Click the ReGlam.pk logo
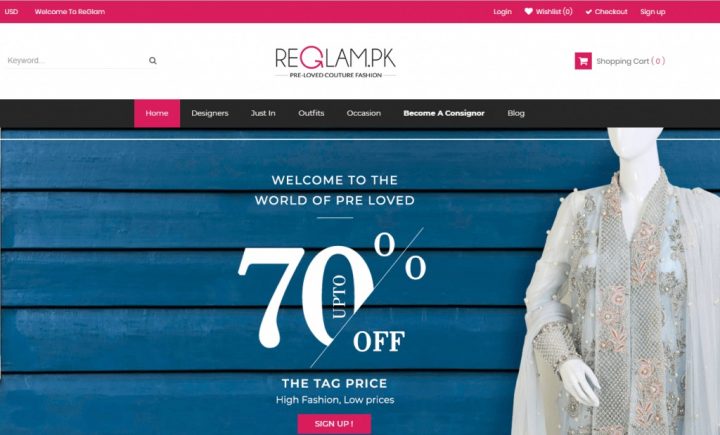 [335, 62]
